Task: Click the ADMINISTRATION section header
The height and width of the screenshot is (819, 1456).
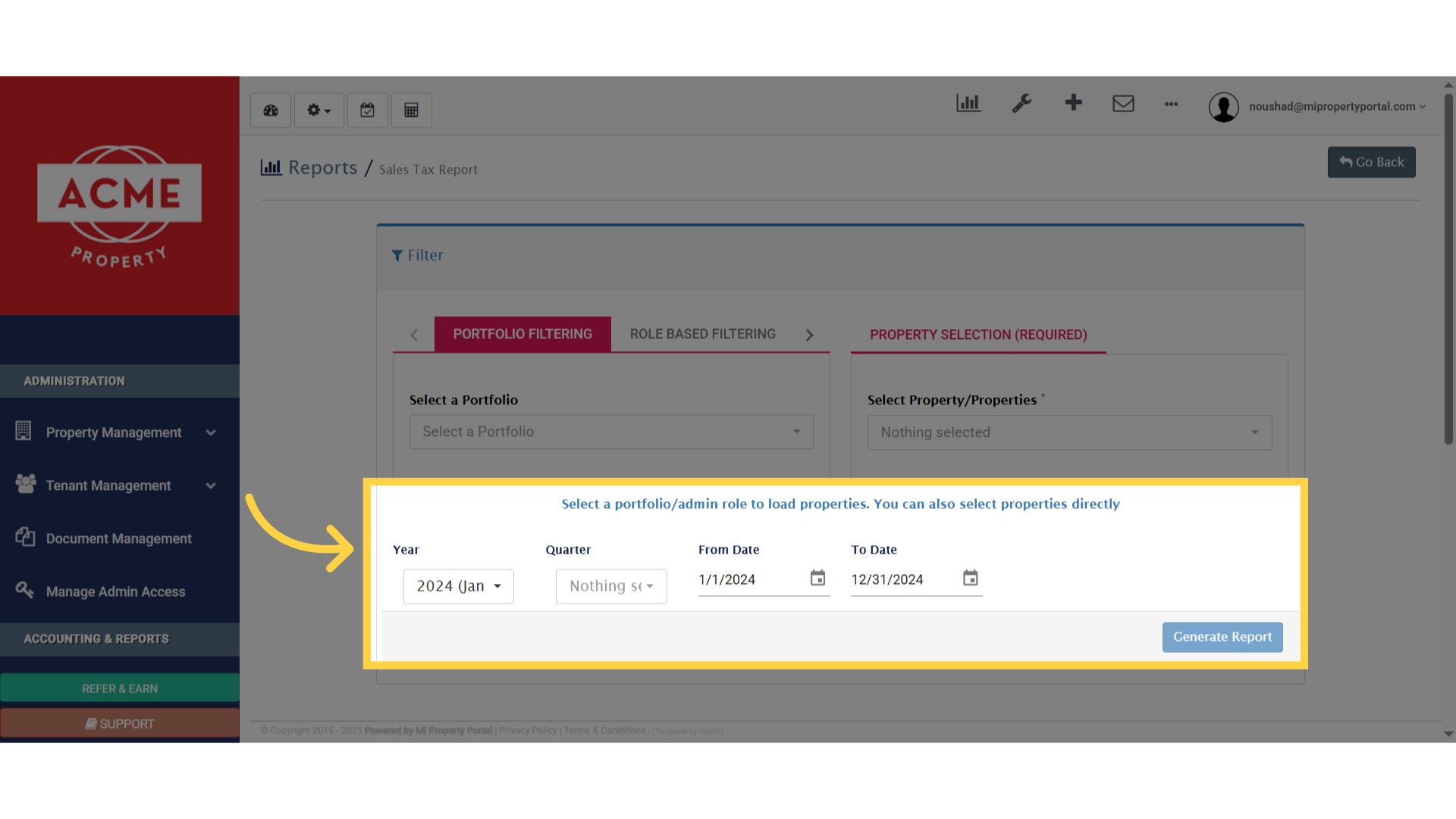Action: pyautogui.click(x=120, y=381)
